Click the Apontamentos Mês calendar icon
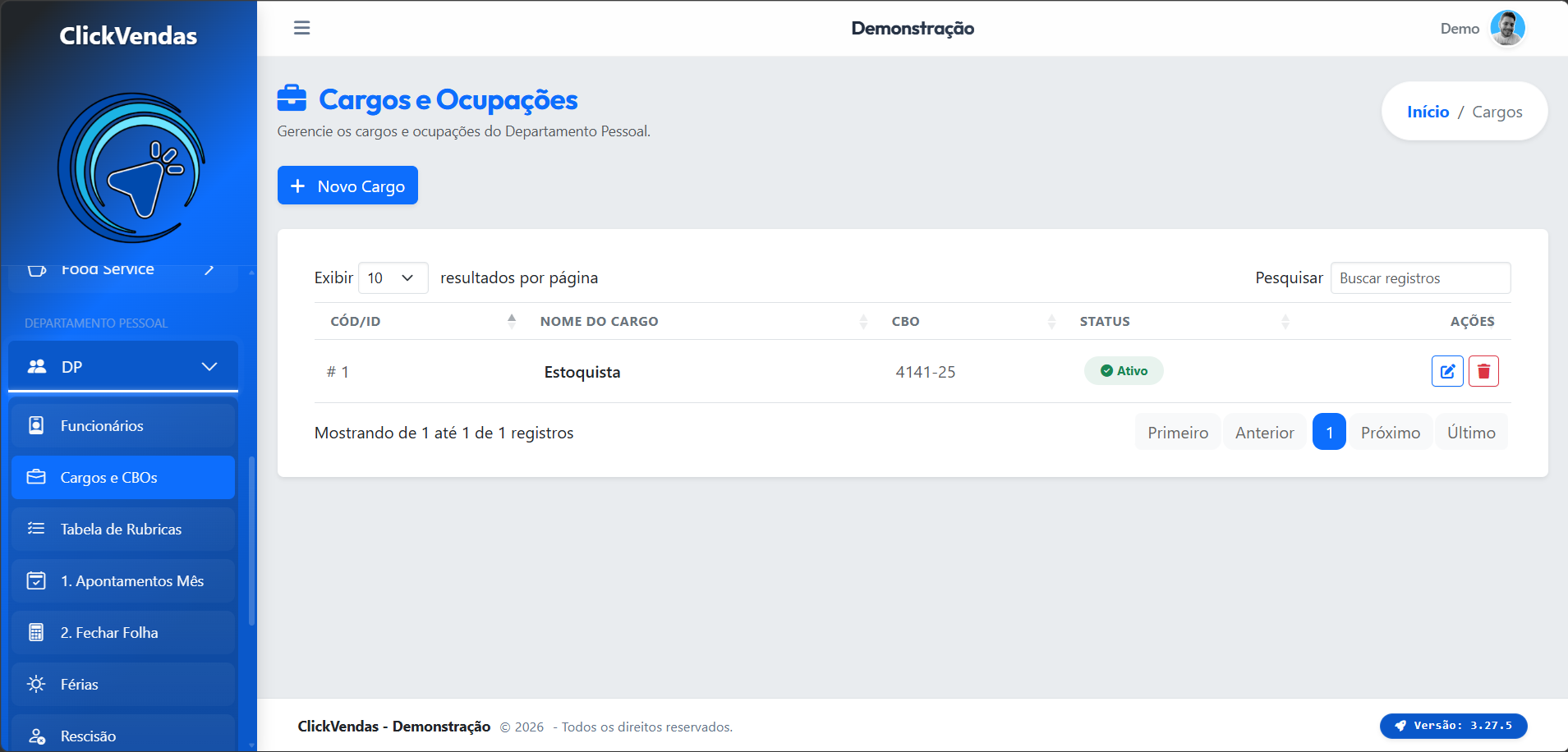 [x=36, y=580]
